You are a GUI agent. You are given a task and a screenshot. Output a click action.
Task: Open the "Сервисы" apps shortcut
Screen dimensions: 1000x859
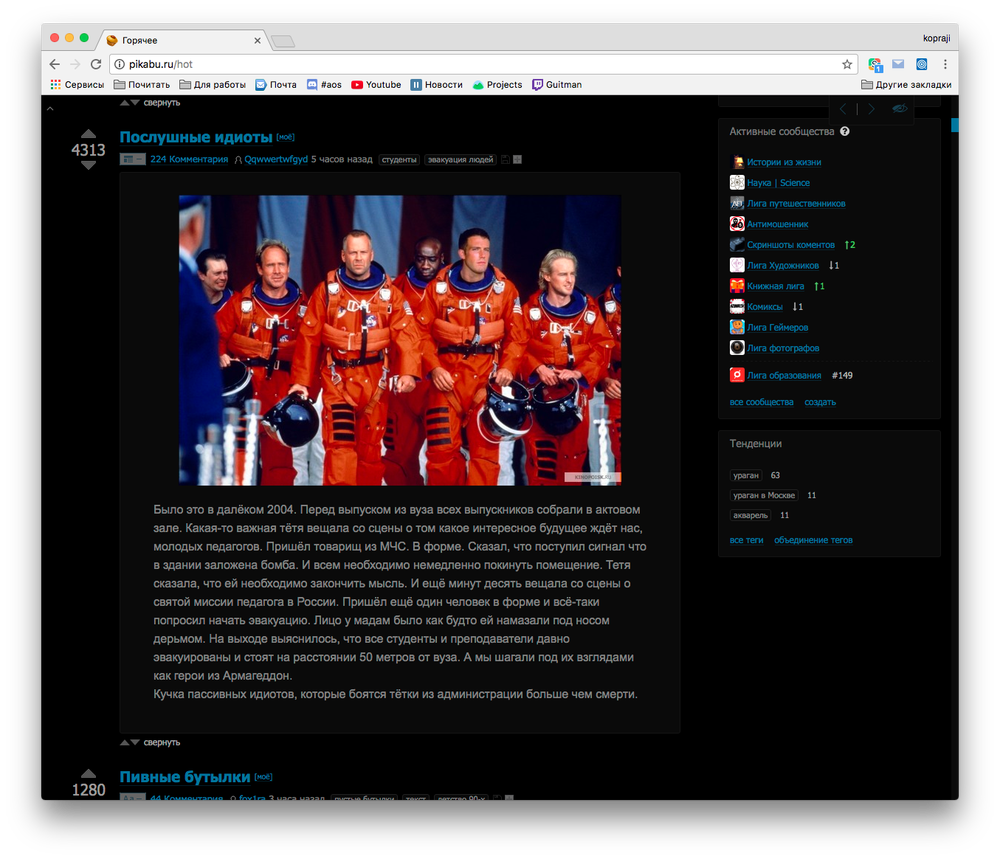pyautogui.click(x=77, y=85)
